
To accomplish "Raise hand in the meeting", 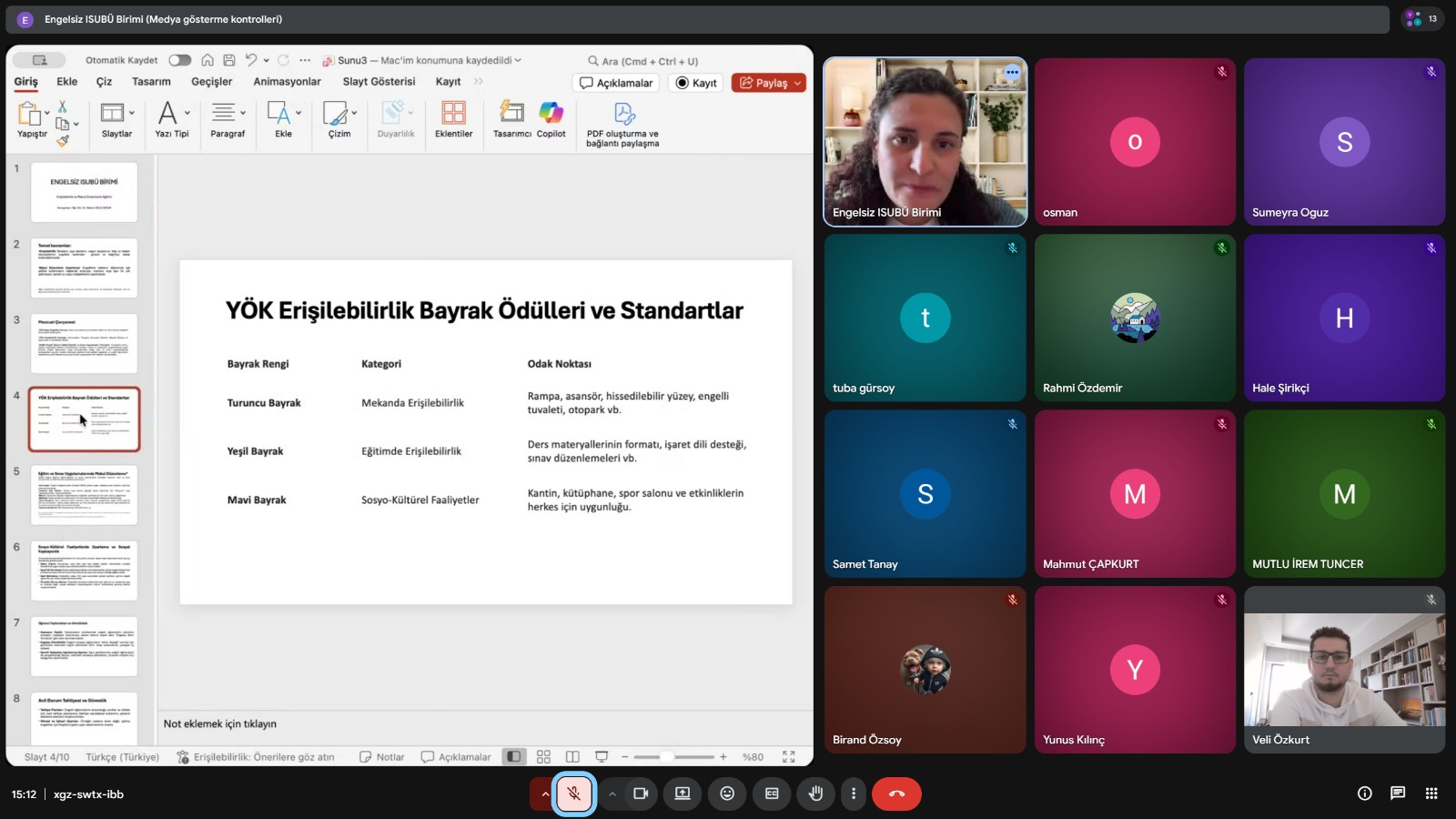I will (815, 794).
